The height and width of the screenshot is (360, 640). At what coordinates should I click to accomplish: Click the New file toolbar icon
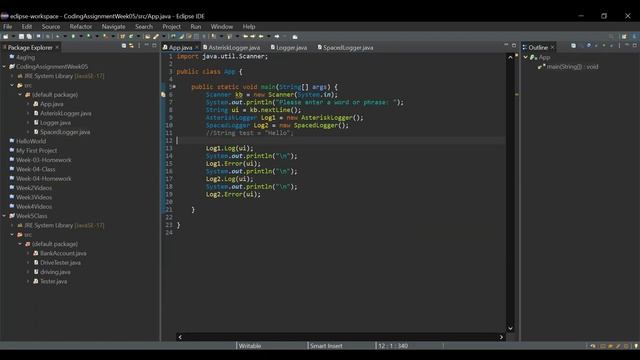pos(5,36)
